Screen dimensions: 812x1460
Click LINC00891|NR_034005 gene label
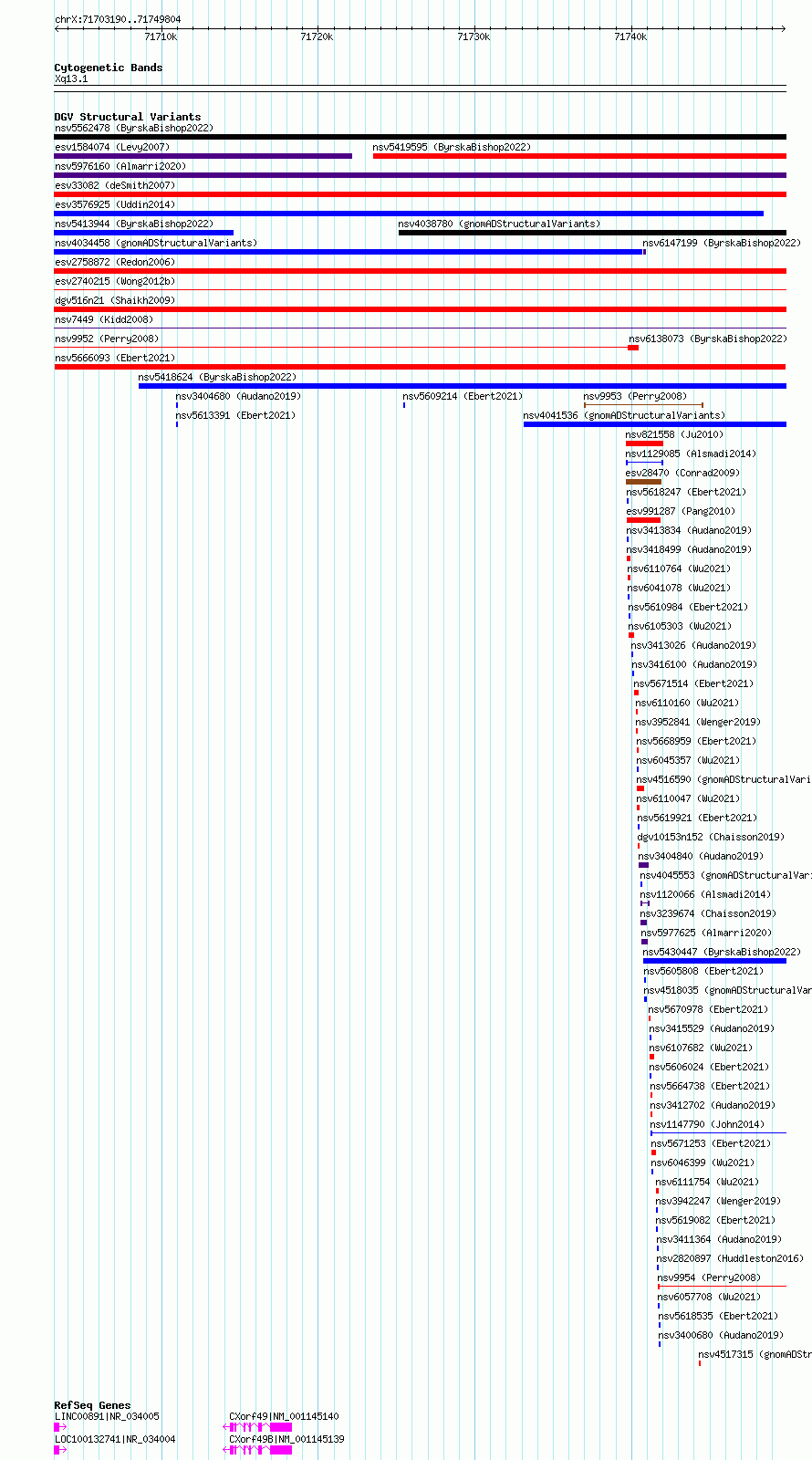coord(107,1416)
